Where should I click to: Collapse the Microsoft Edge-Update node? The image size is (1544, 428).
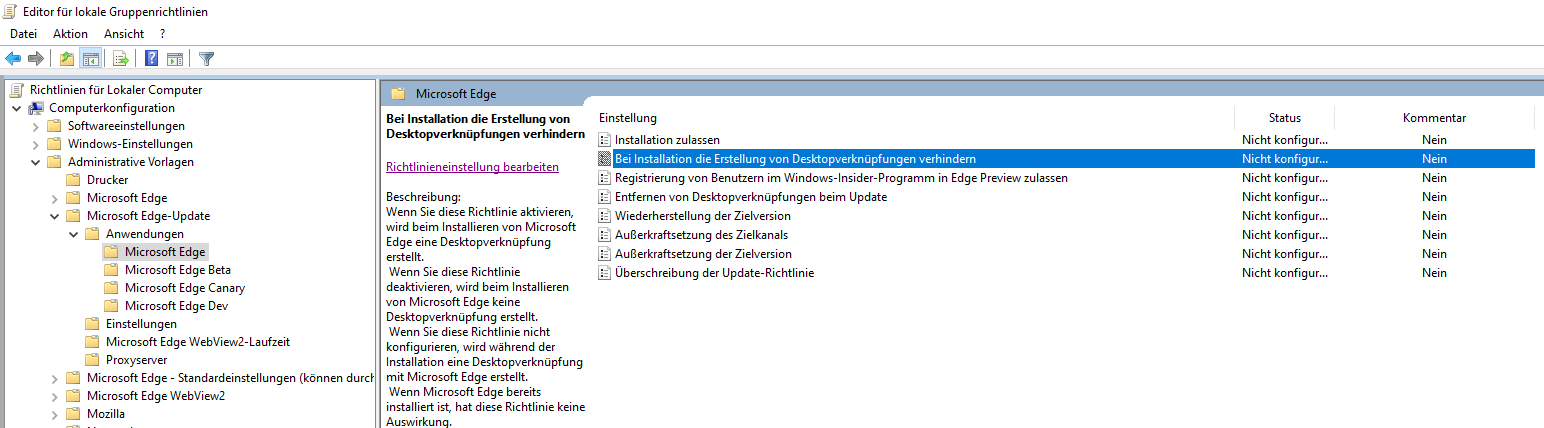coord(54,216)
